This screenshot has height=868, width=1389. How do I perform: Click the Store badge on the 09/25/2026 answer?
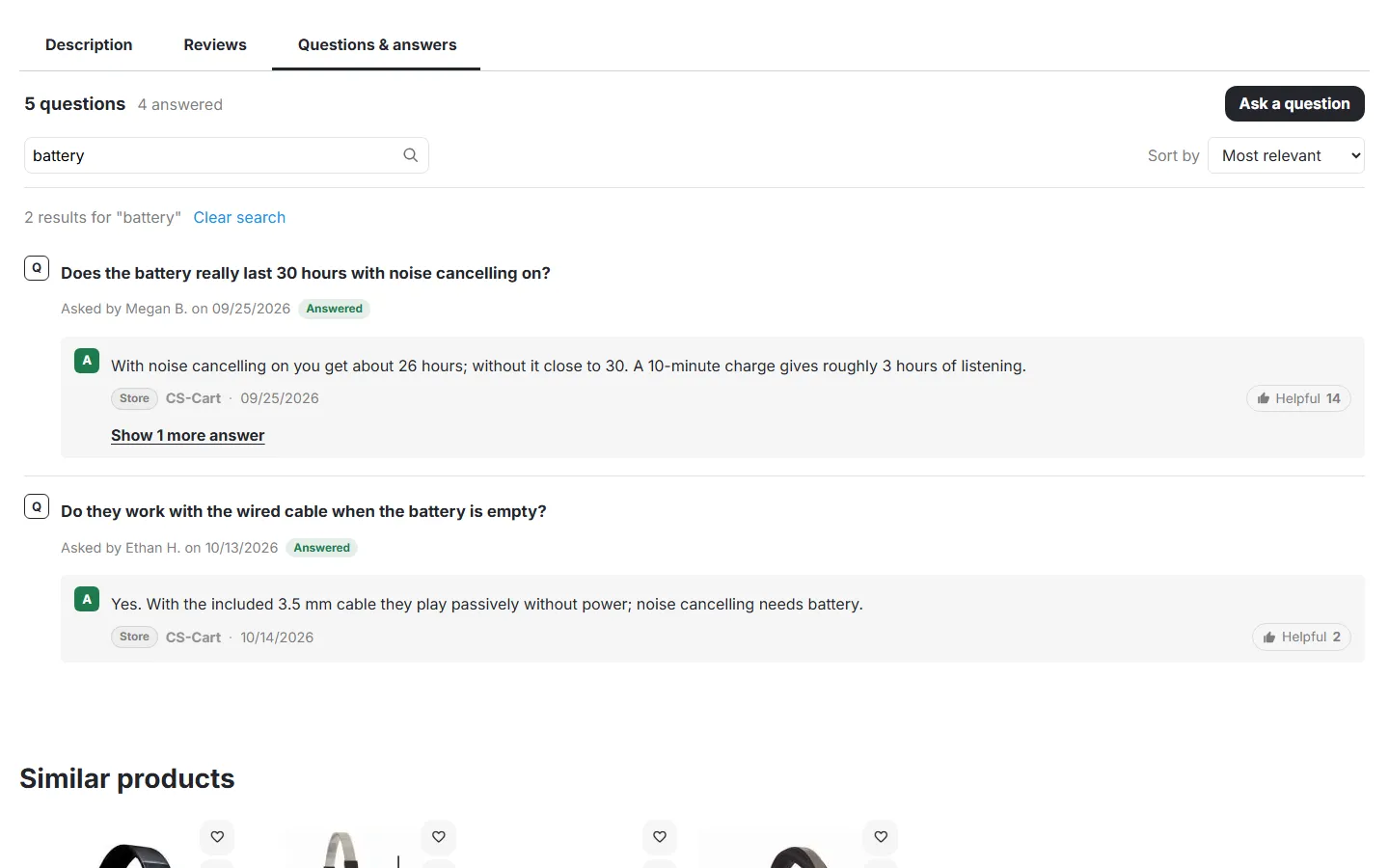(x=134, y=398)
